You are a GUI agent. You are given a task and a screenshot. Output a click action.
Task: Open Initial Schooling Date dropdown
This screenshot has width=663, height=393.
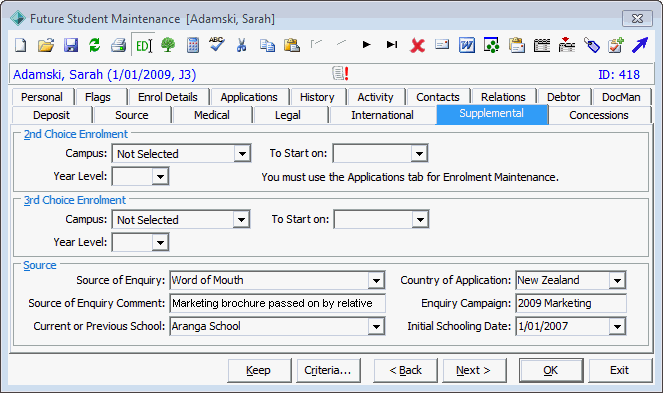[617, 326]
